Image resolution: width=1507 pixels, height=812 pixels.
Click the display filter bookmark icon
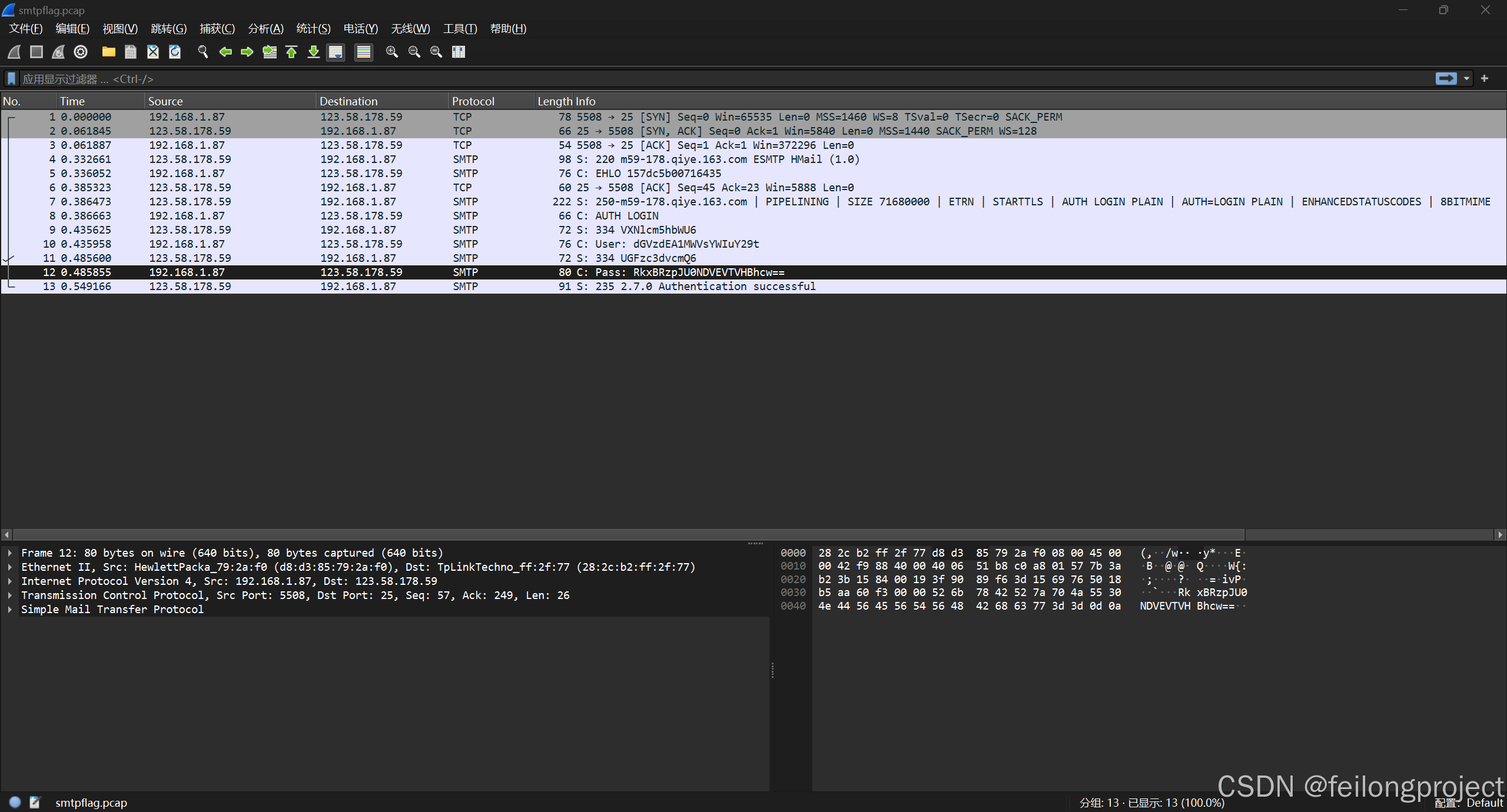tap(11, 79)
